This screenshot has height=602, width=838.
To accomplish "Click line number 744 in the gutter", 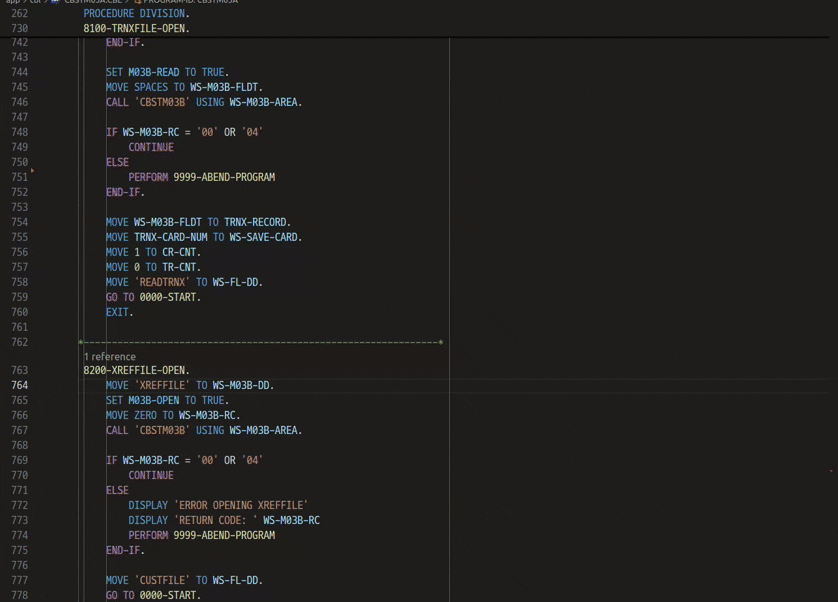I will [x=20, y=72].
